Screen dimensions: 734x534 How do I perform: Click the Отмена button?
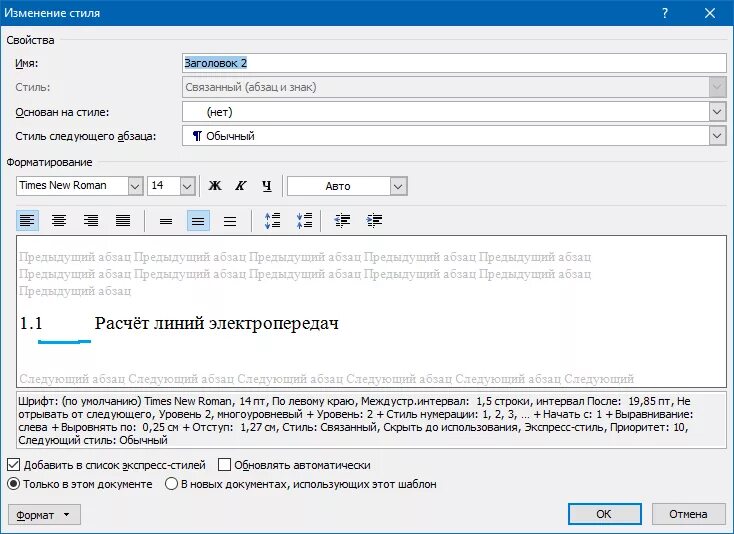tap(688, 514)
